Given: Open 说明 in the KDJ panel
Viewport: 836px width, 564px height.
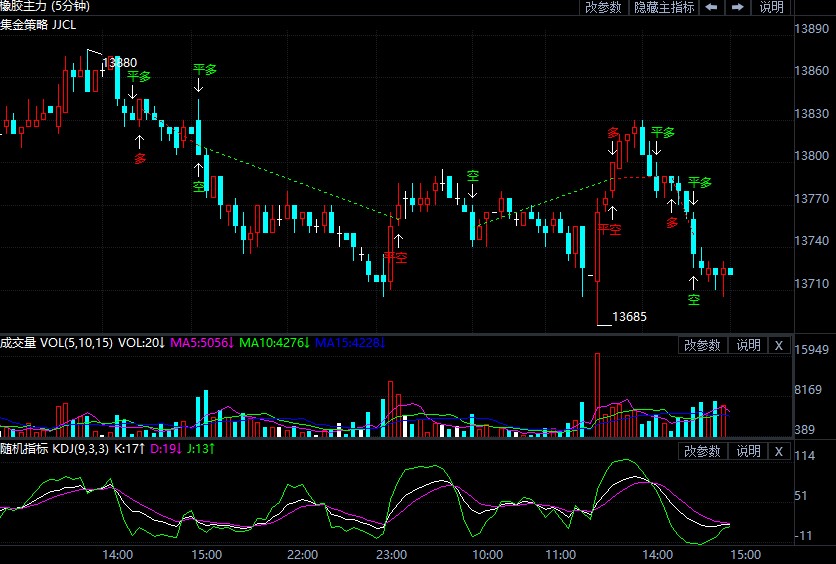Looking at the screenshot, I should tap(748, 451).
